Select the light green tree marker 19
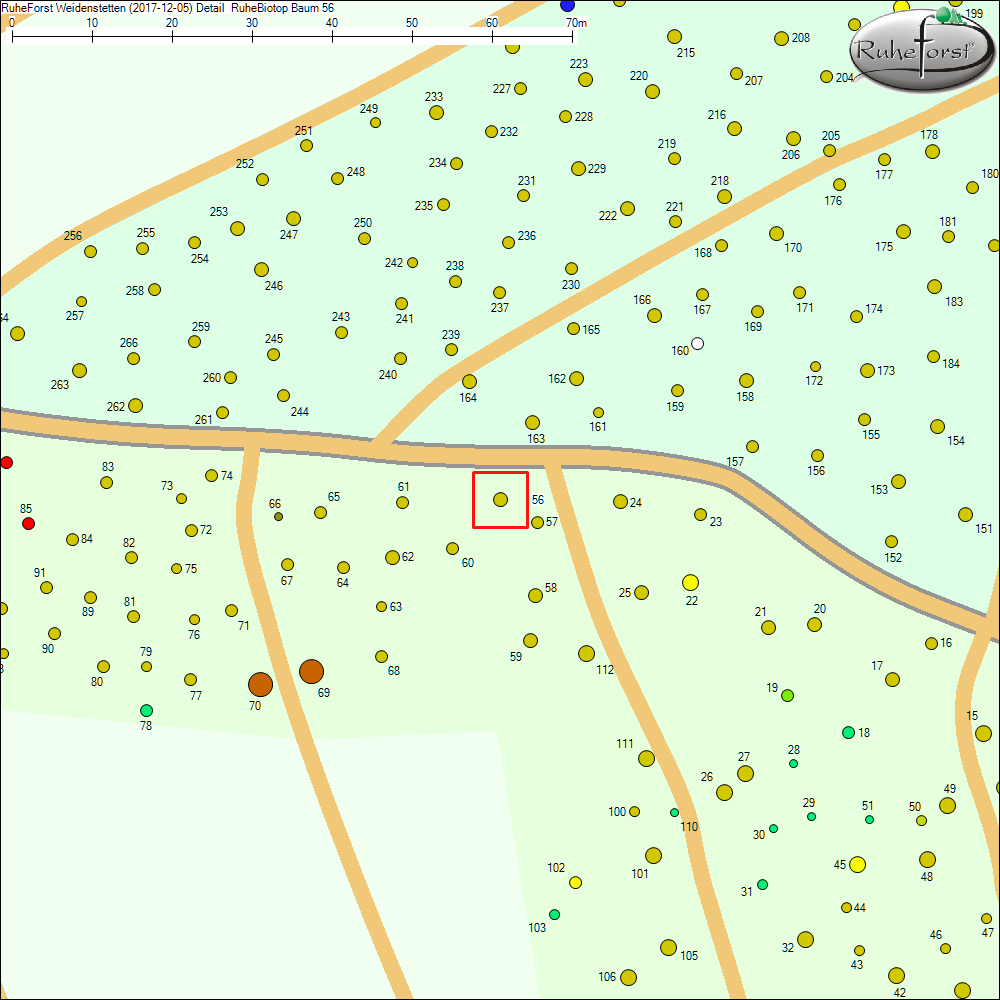1000x1000 pixels. tap(787, 695)
